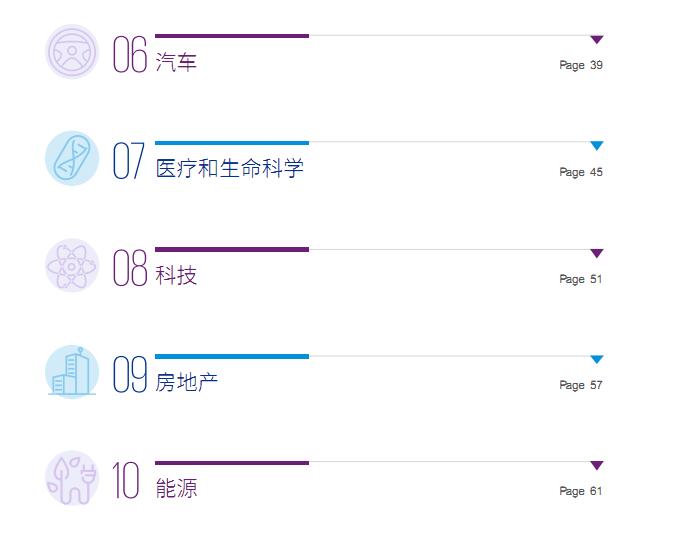Expand the blue arrow for section 09

597,359
